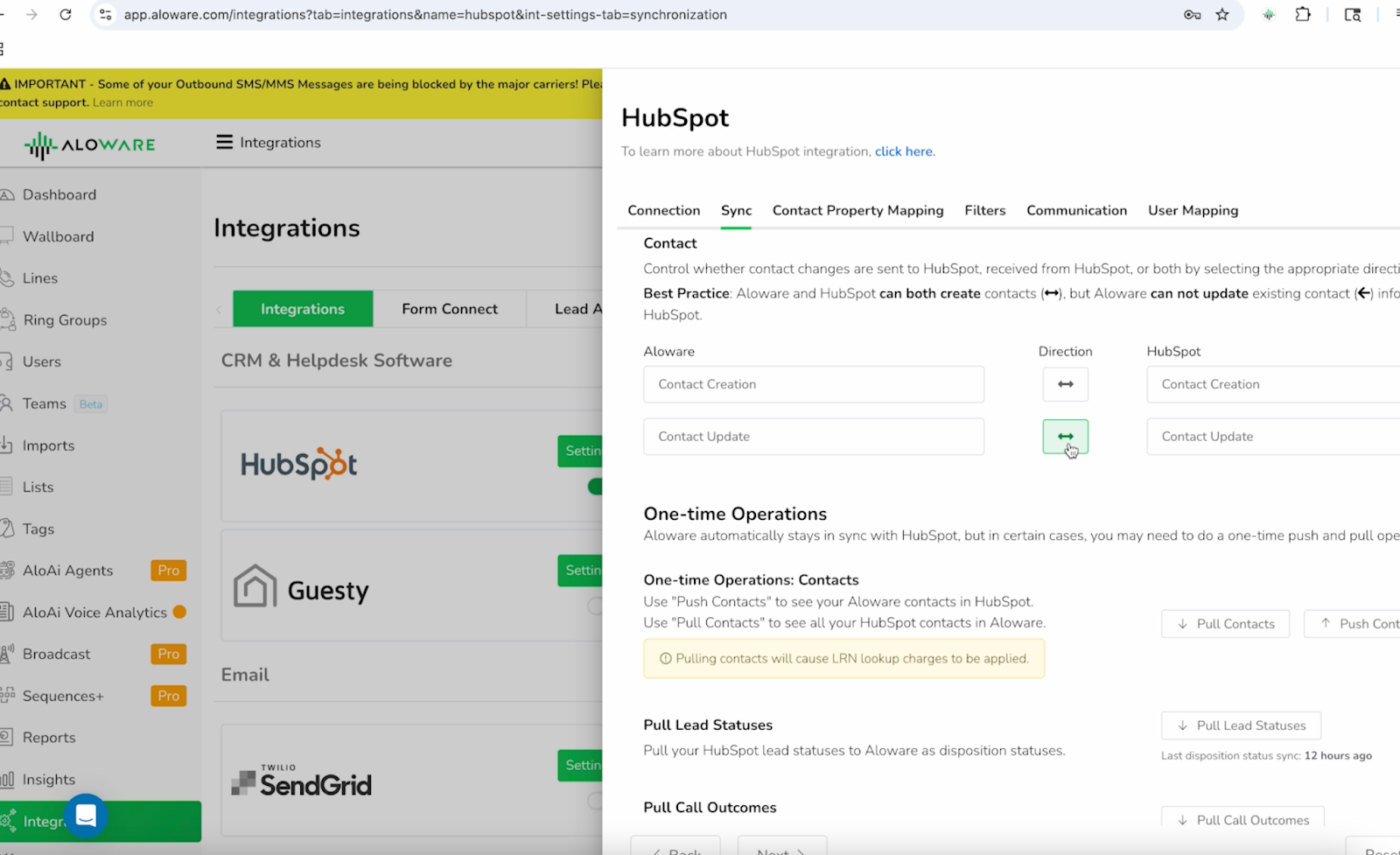The height and width of the screenshot is (855, 1400).
Task: Click the Pull Lead Statuses button
Action: (x=1241, y=725)
